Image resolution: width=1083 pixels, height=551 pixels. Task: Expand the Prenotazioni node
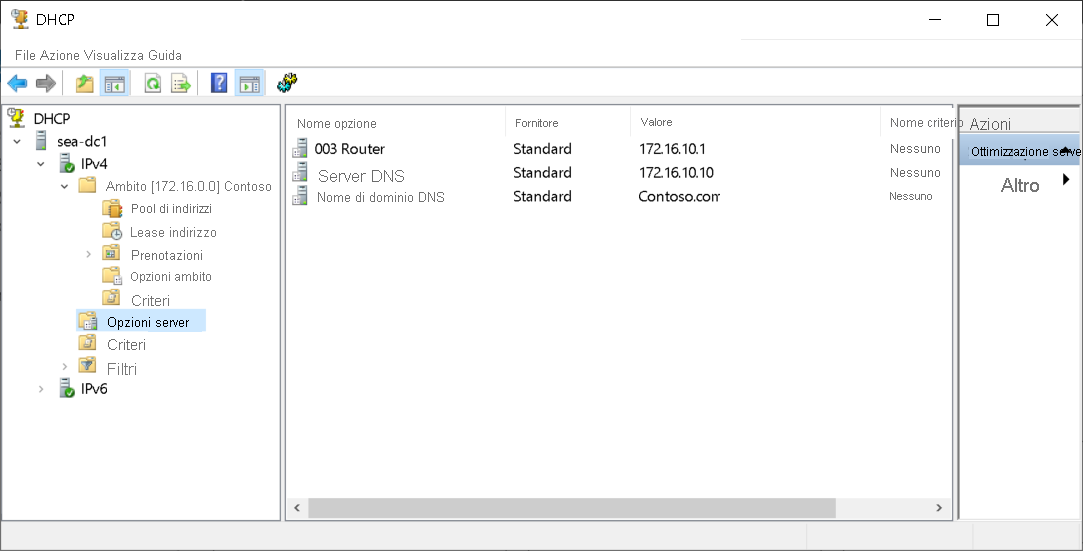coord(88,255)
